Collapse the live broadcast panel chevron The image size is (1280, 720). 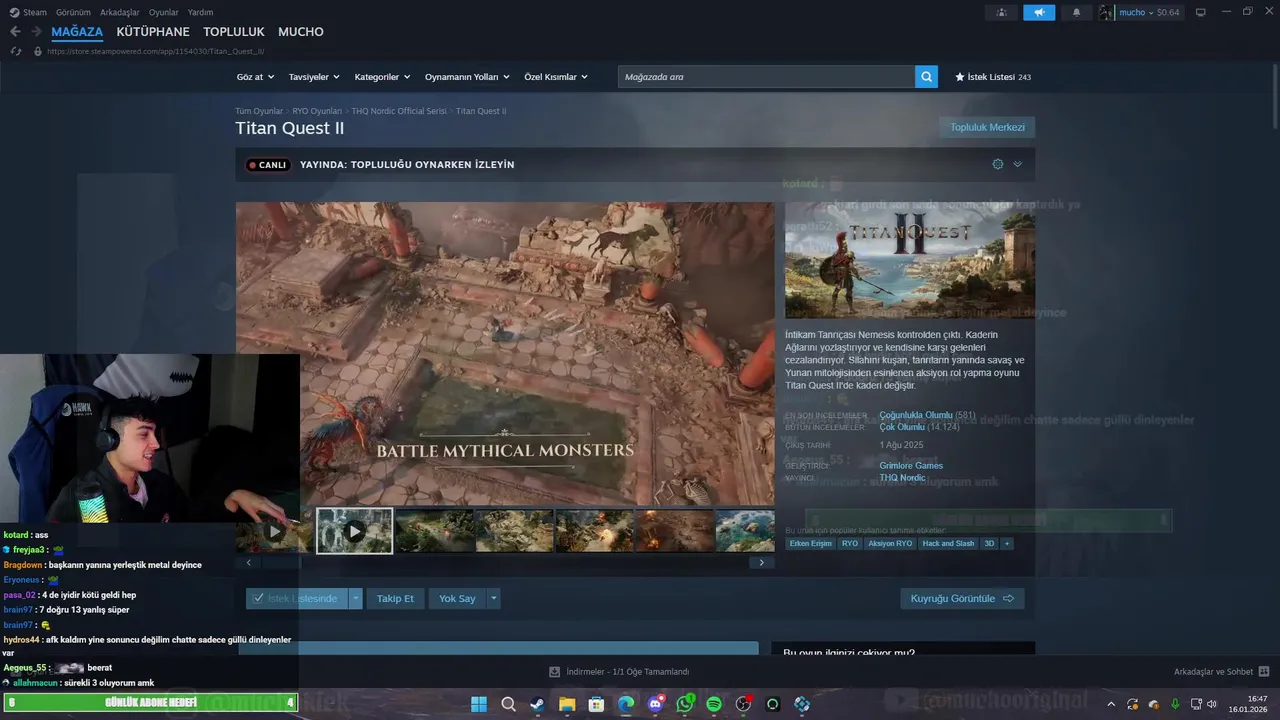point(1018,164)
